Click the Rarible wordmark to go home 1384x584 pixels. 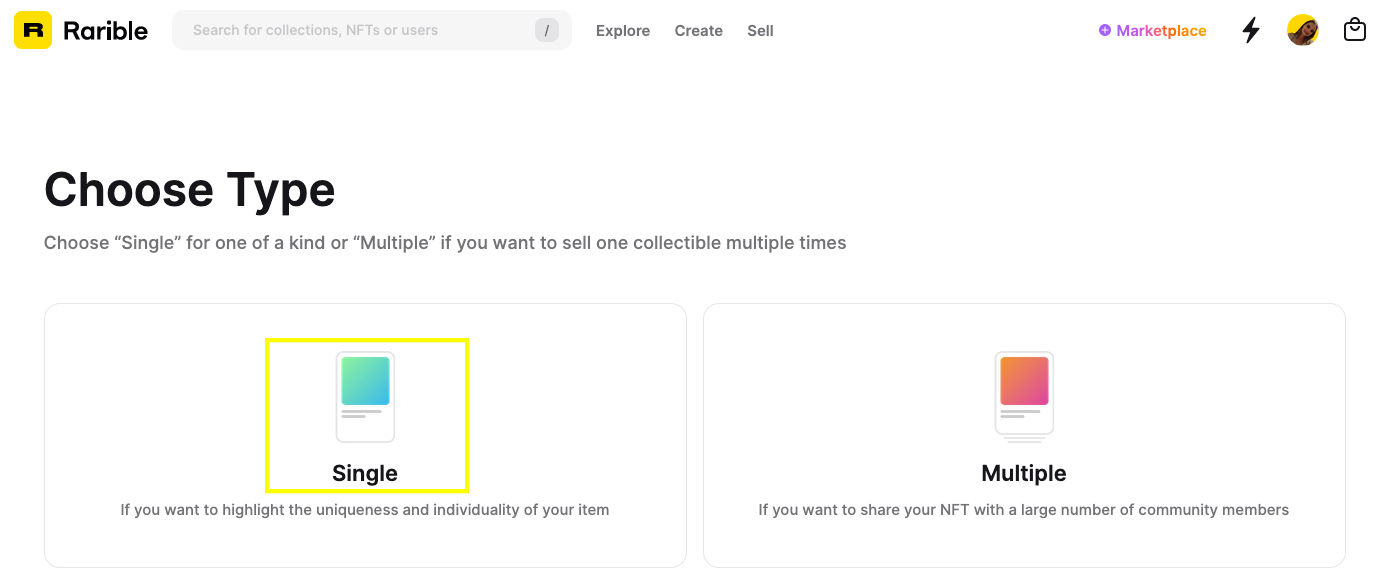pos(105,29)
